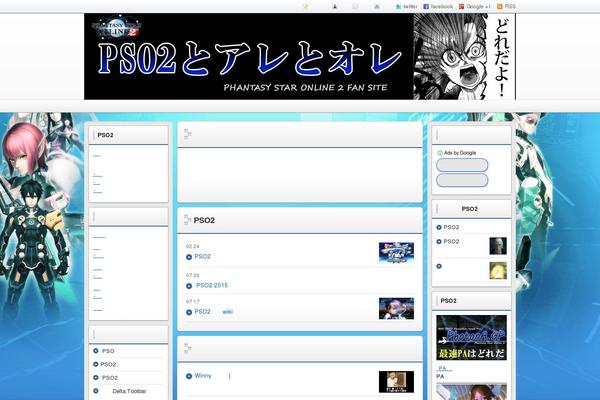Open the 07:17 PSO2 wiki article link

pos(214,312)
